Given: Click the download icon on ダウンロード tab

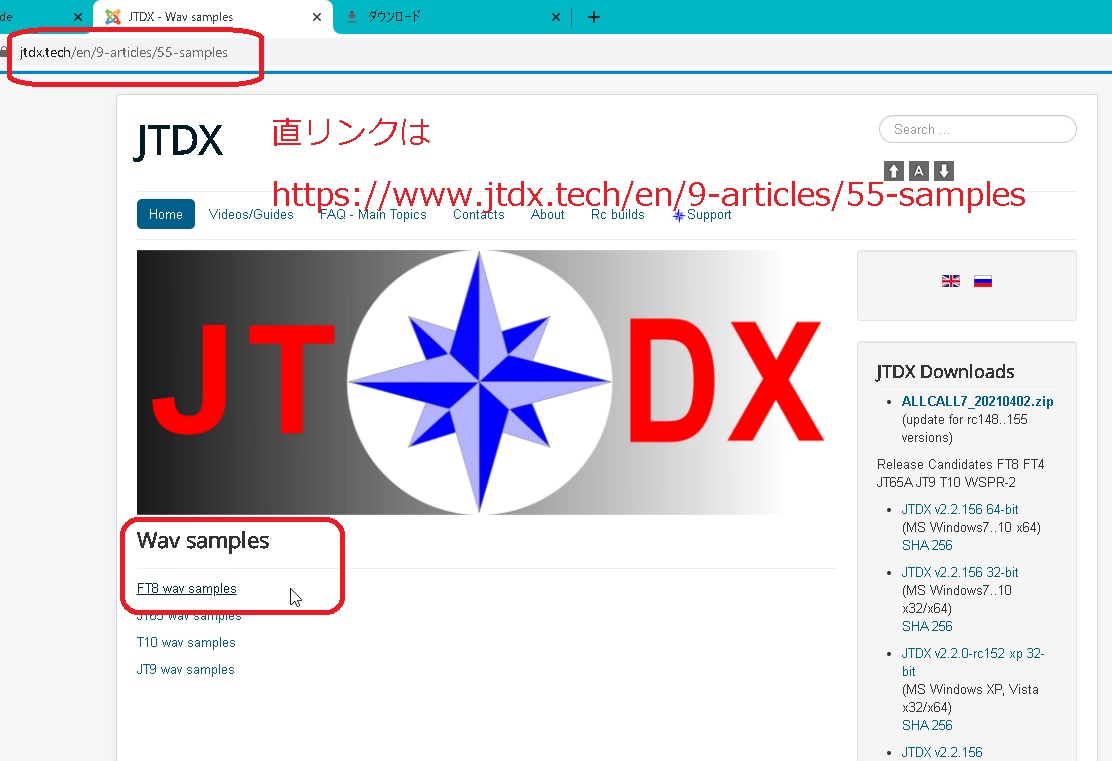Looking at the screenshot, I should (x=351, y=17).
